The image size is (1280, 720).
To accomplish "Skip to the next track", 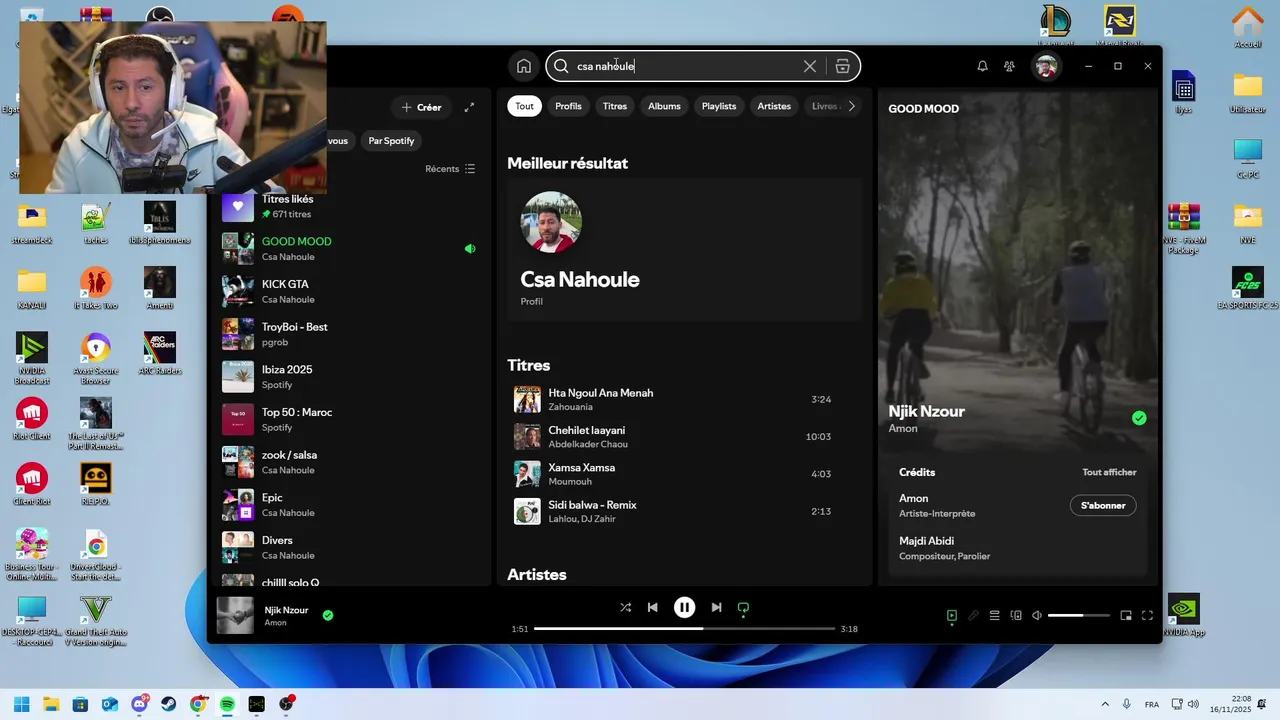I will point(716,607).
